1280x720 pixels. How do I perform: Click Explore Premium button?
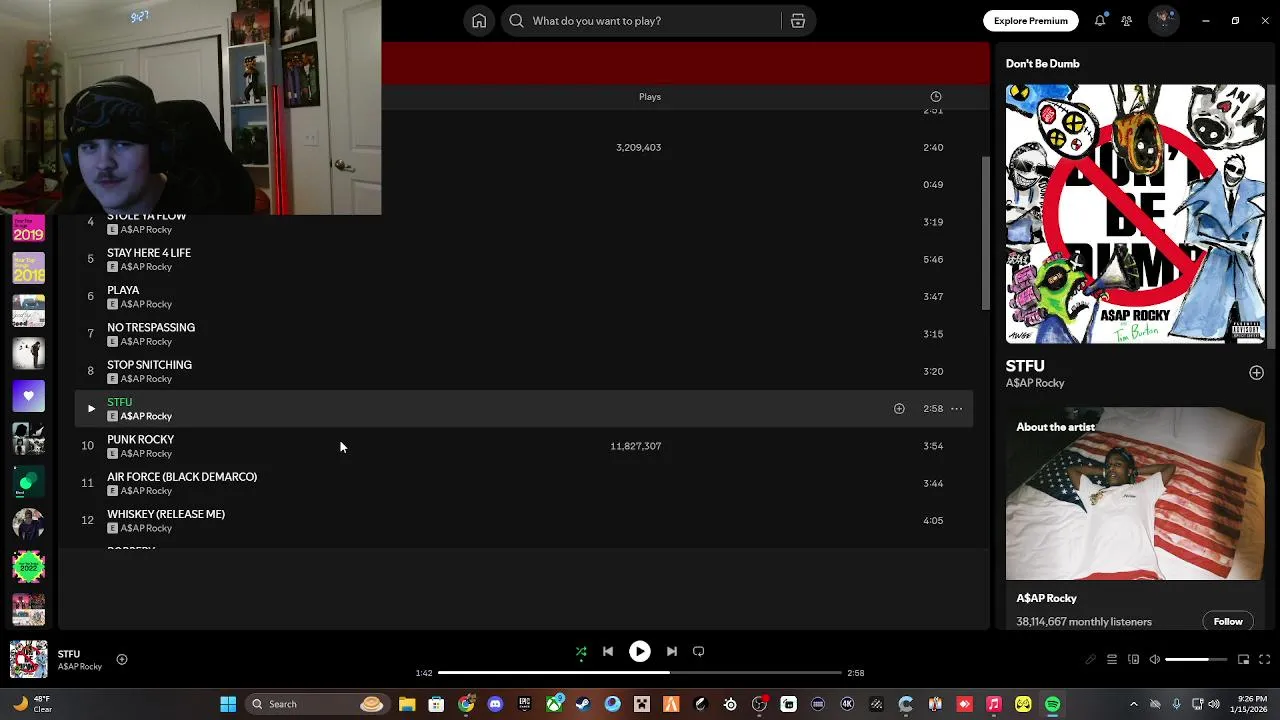(x=1030, y=21)
